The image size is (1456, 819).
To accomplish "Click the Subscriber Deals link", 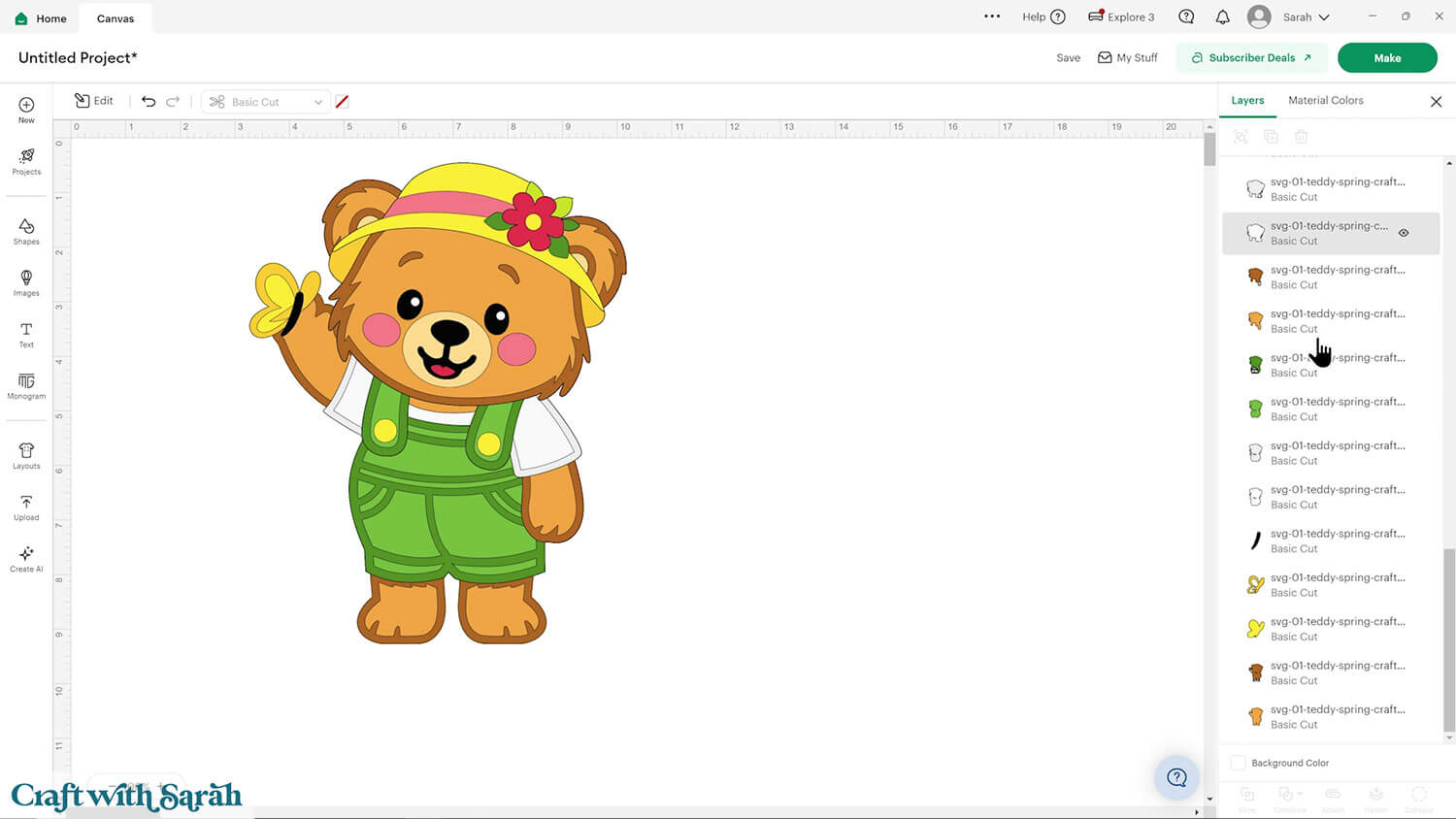I will [1251, 58].
